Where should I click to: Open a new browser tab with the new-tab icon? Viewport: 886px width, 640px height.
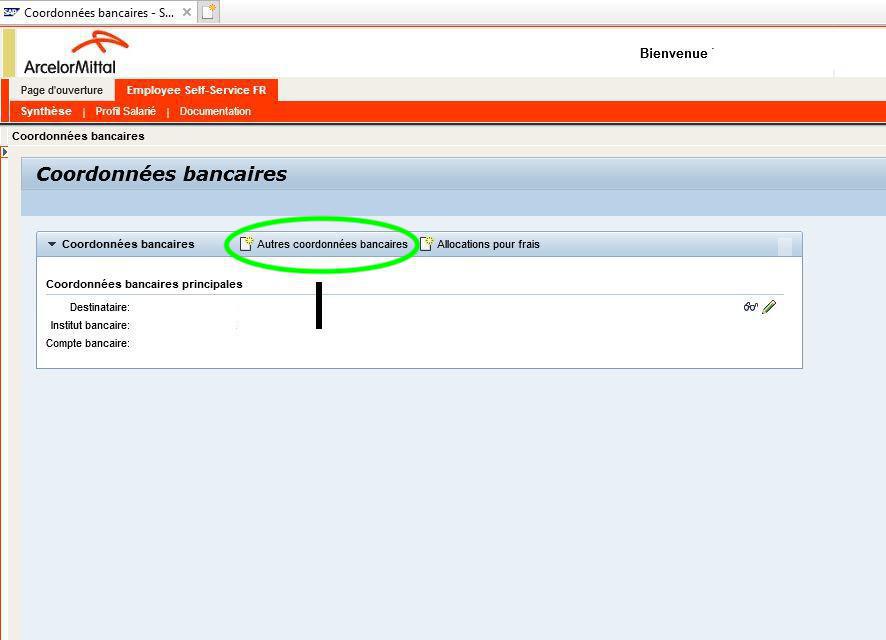click(x=207, y=10)
